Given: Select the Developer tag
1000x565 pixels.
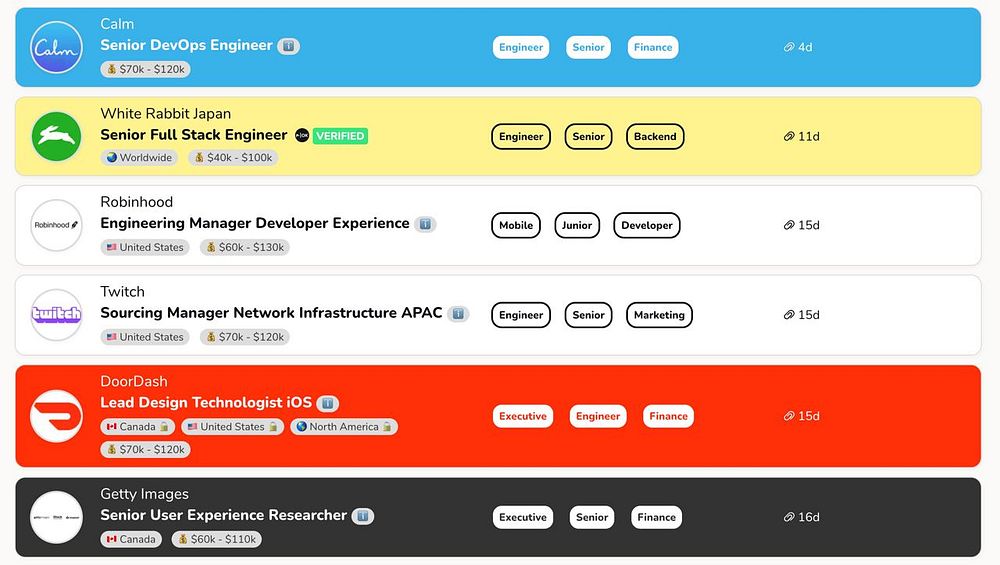Looking at the screenshot, I should (x=647, y=225).
